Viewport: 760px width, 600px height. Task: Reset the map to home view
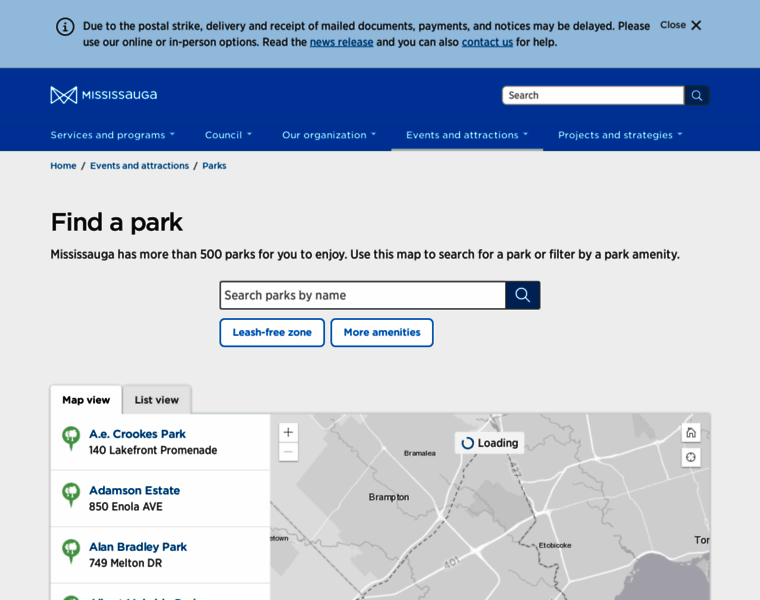(x=691, y=432)
